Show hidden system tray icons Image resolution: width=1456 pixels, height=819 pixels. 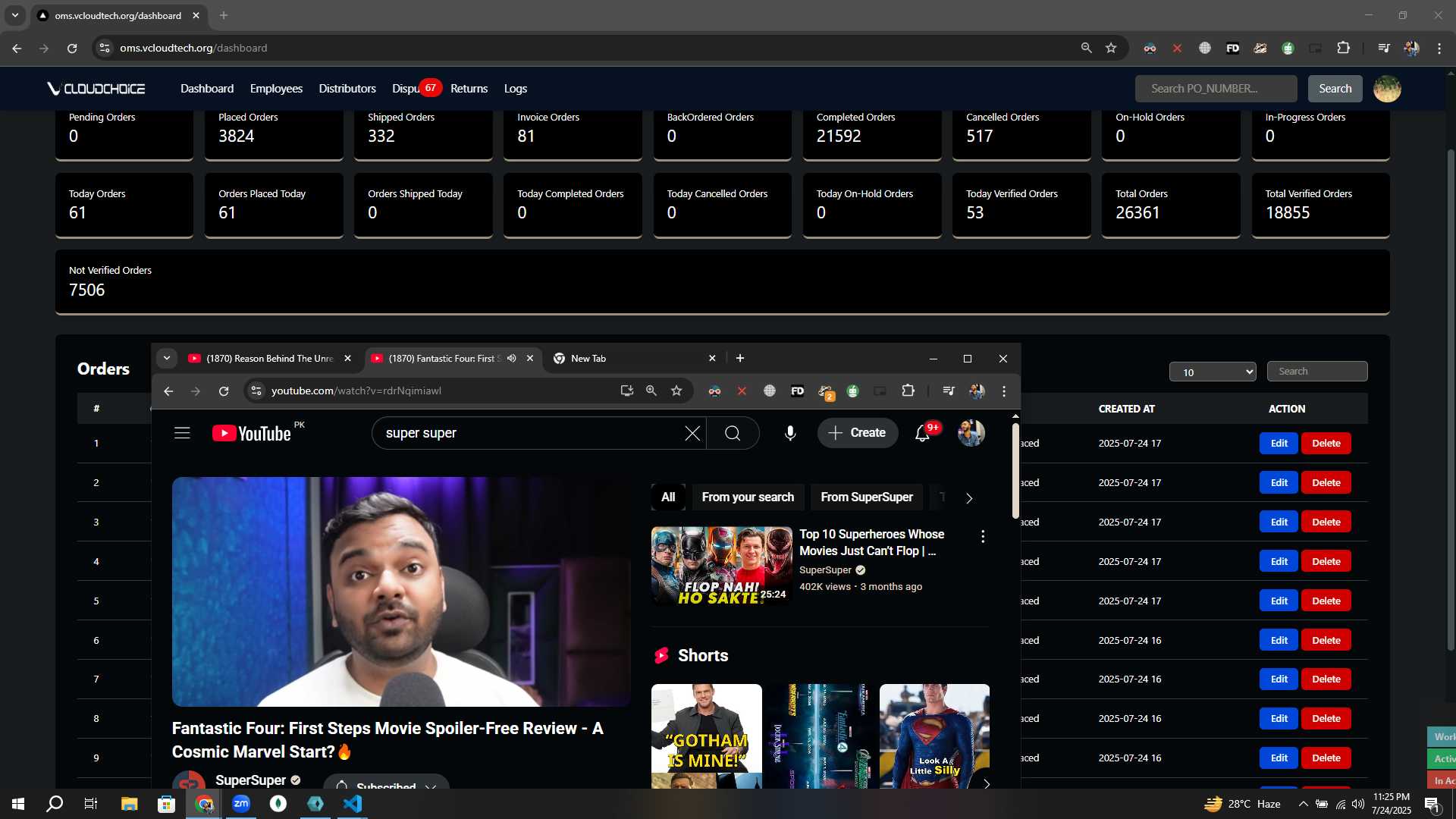click(x=1303, y=804)
